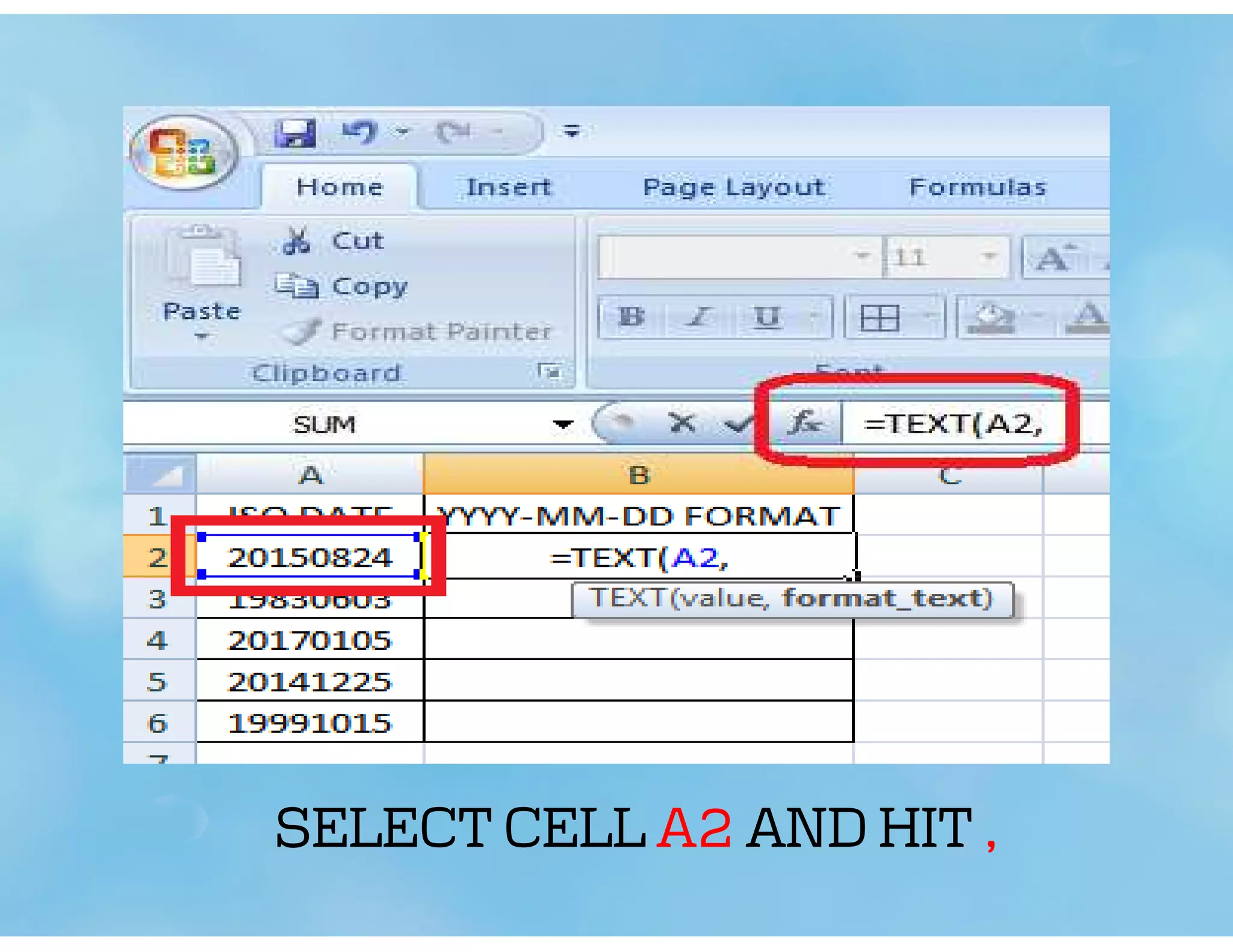Select cell A4 containing 20170105
This screenshot has height=952, width=1233.
click(310, 640)
